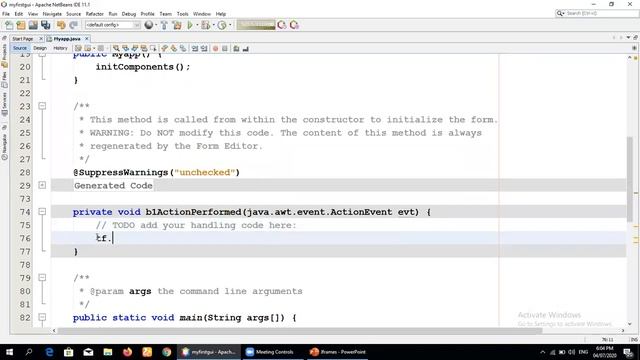
Task: Click the New Project toolbar icon
Action: coord(21,25)
